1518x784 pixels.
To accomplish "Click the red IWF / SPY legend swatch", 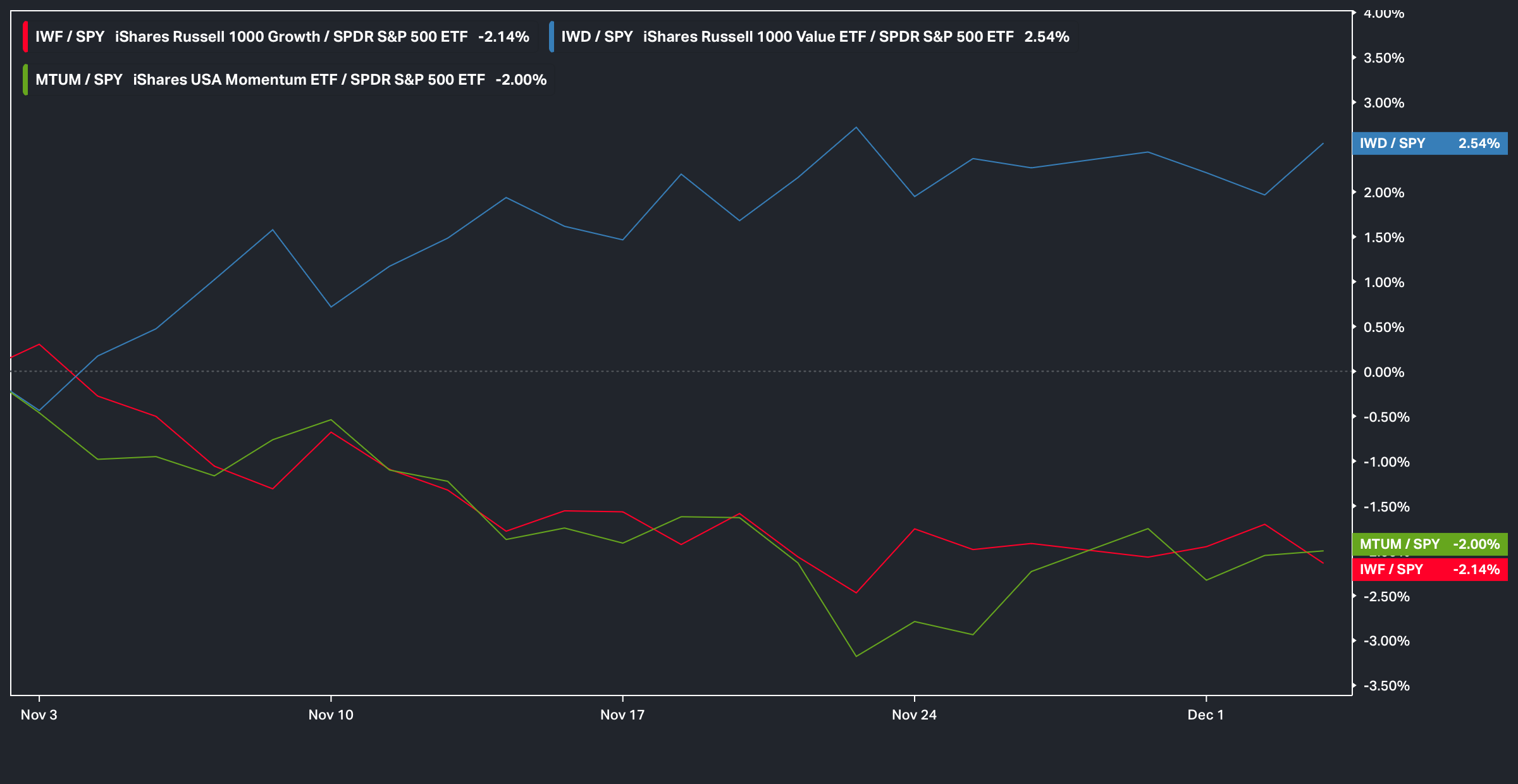I will coord(25,37).
